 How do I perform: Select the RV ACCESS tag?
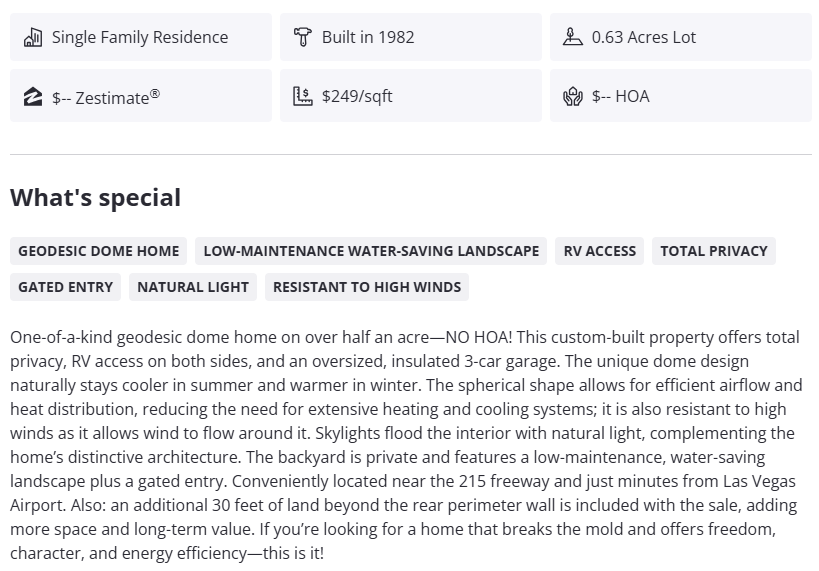(600, 251)
